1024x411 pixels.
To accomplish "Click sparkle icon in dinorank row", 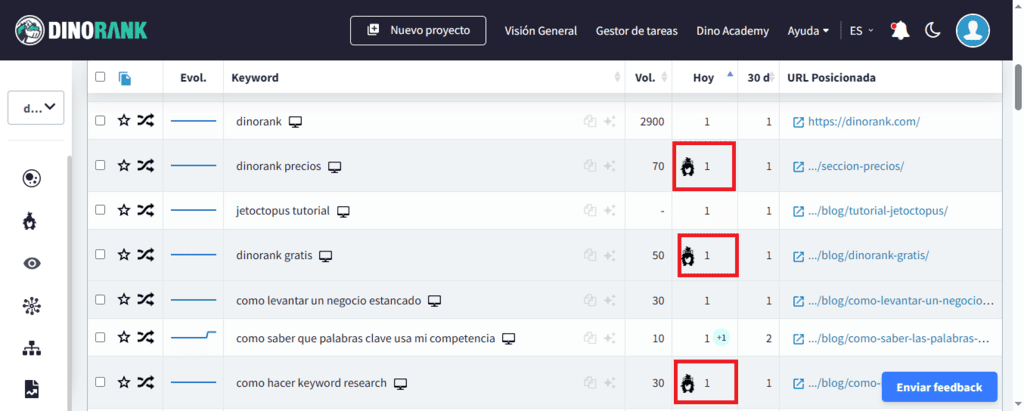I will 610,122.
